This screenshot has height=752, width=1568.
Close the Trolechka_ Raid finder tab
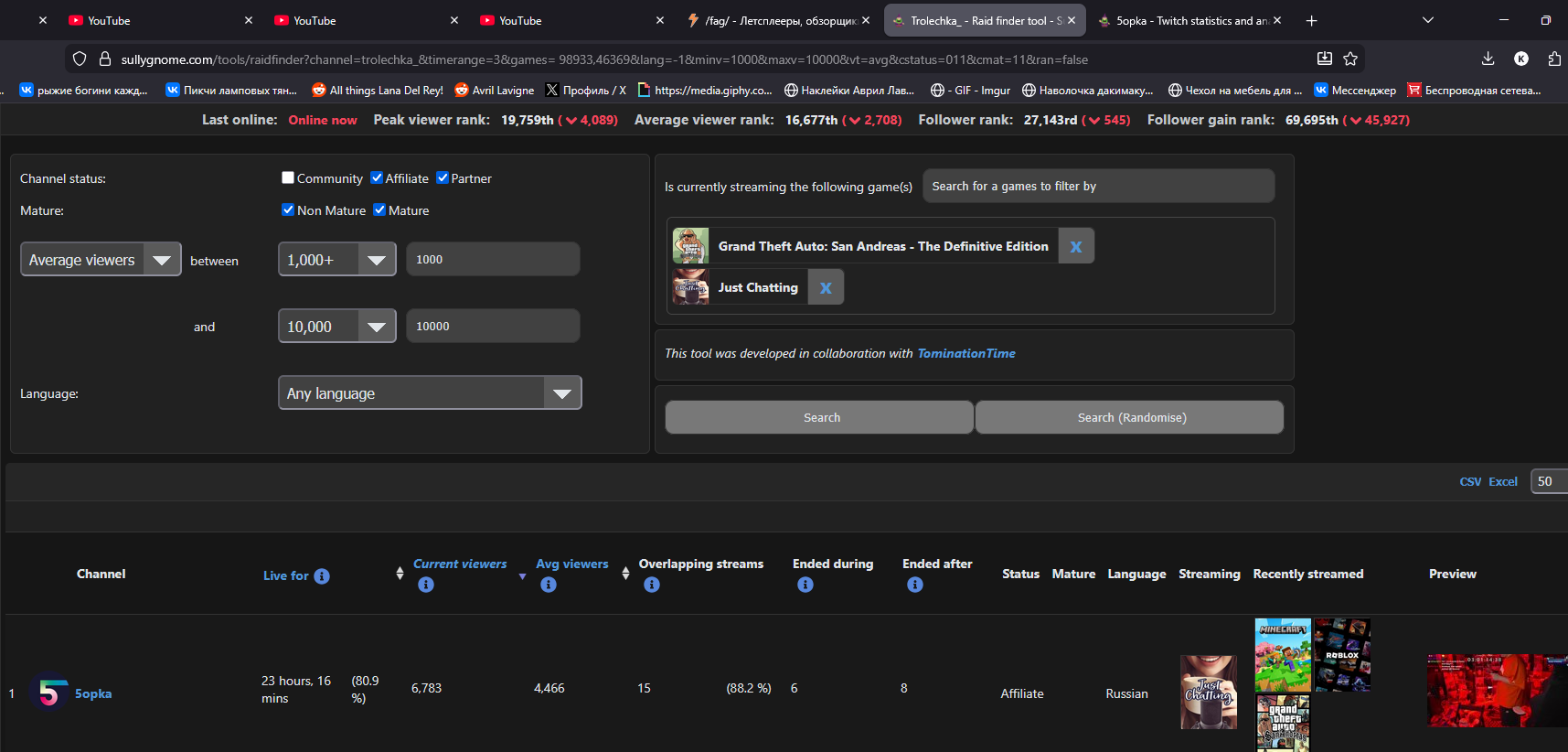tap(1072, 20)
